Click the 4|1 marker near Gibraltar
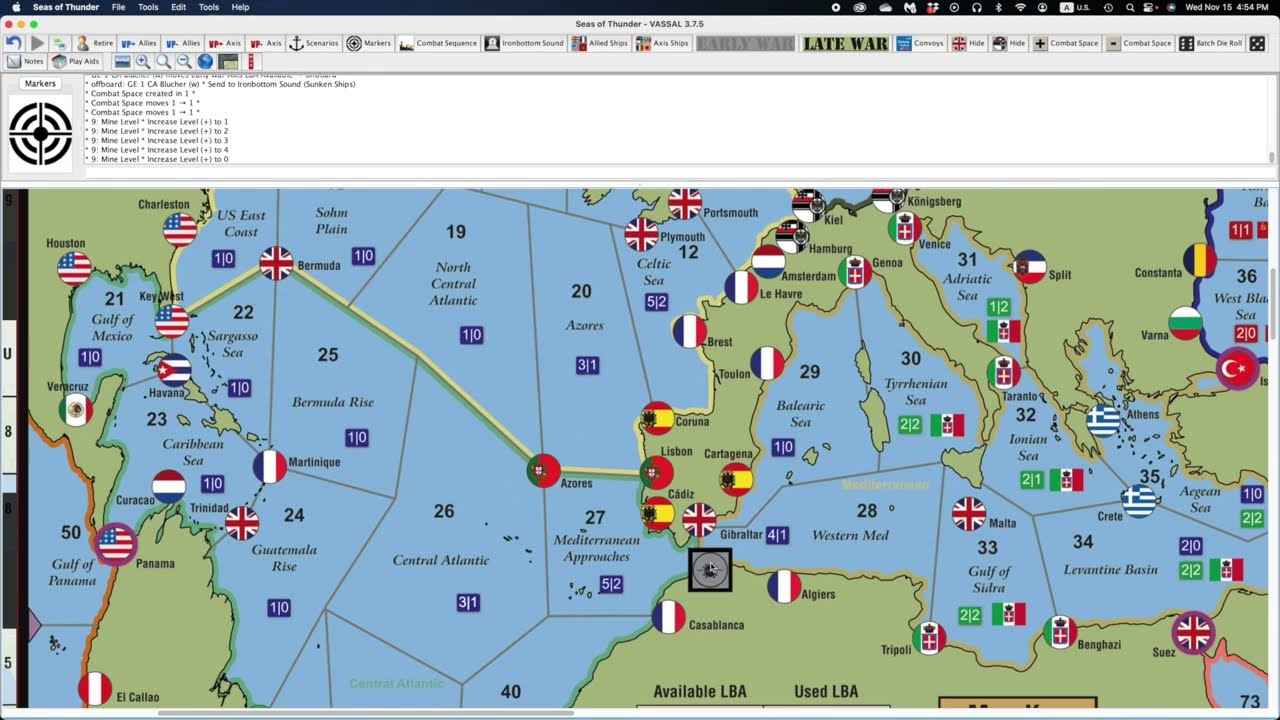 click(x=777, y=536)
